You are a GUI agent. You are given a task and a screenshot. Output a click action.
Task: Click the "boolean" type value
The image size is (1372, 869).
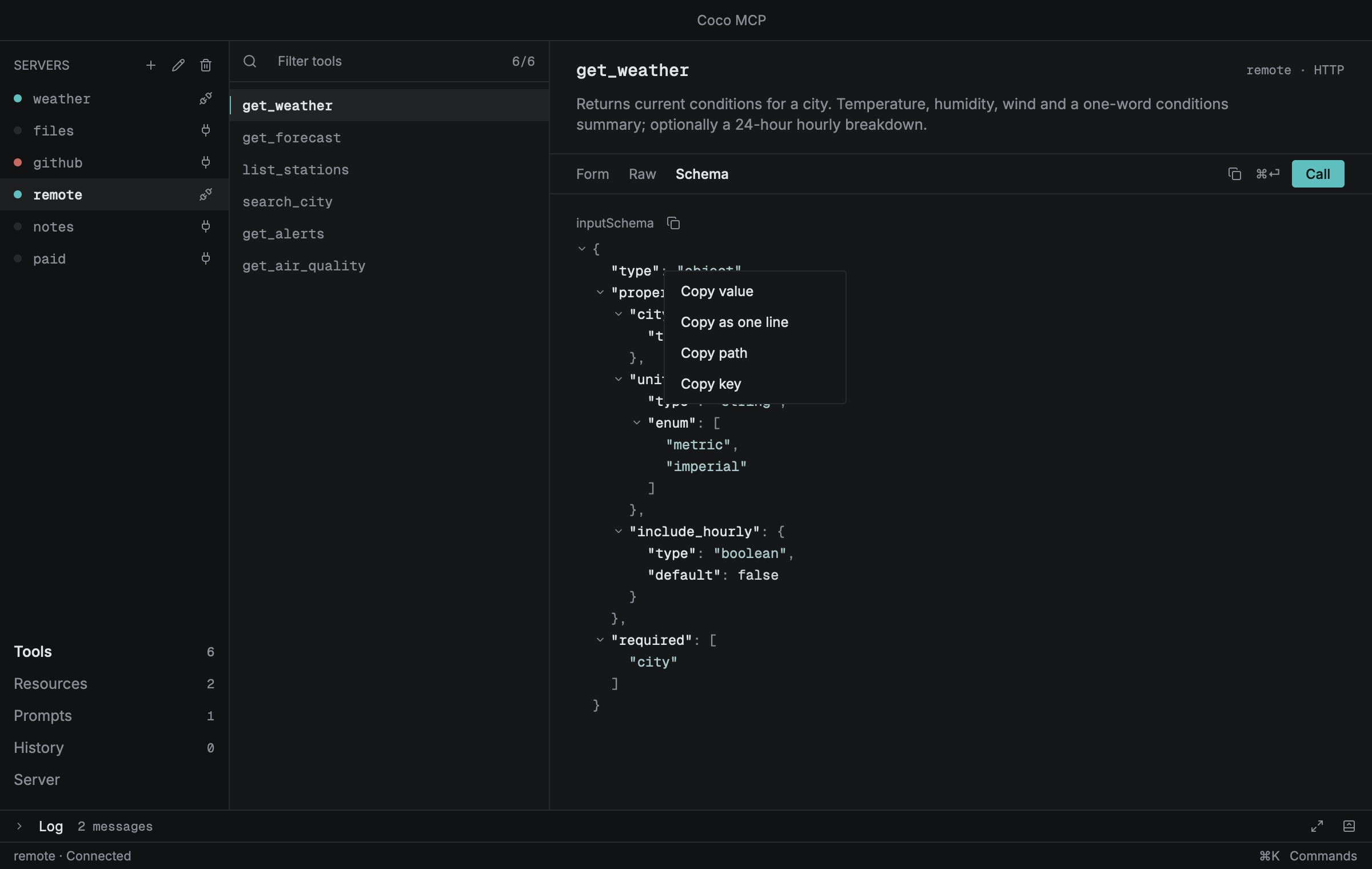tap(750, 553)
